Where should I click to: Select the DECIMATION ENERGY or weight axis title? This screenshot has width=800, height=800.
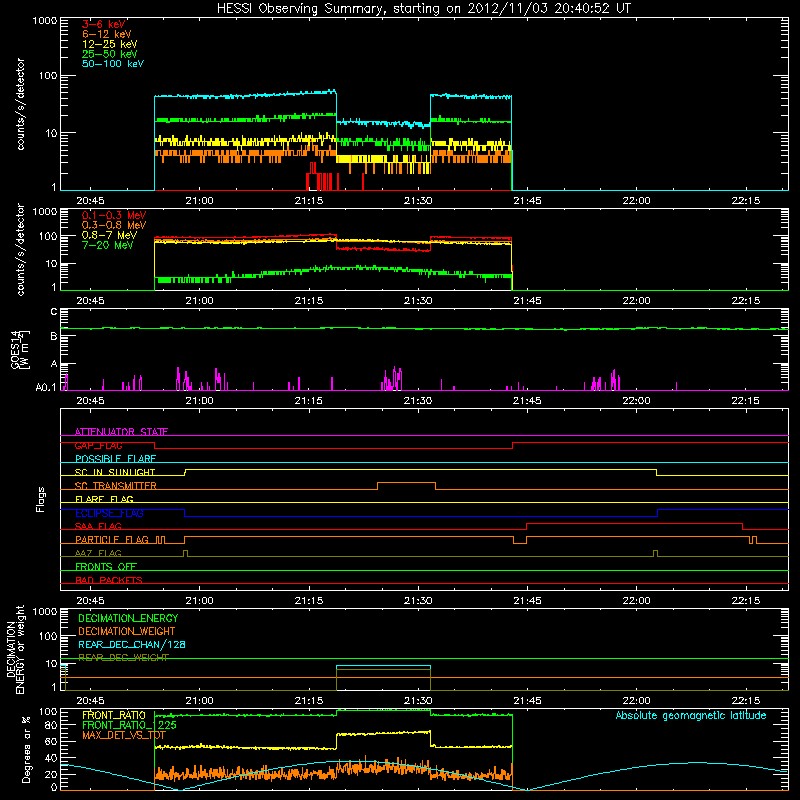coord(15,649)
